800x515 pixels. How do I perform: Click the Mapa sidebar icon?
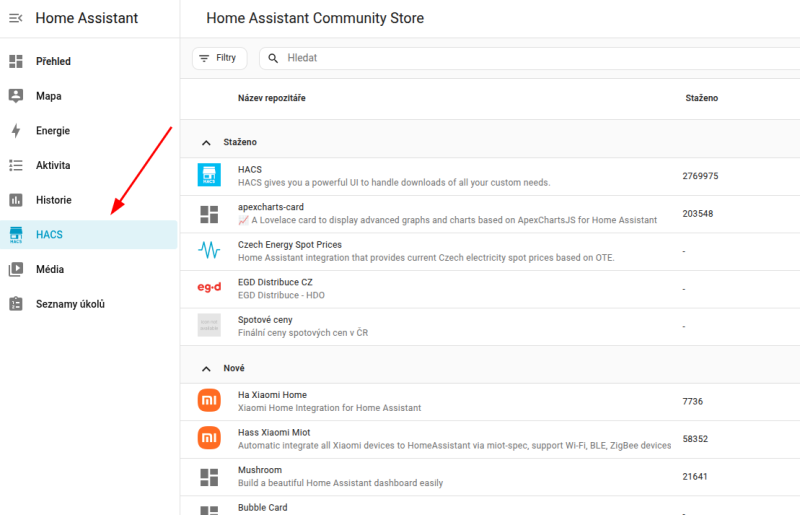(16, 96)
